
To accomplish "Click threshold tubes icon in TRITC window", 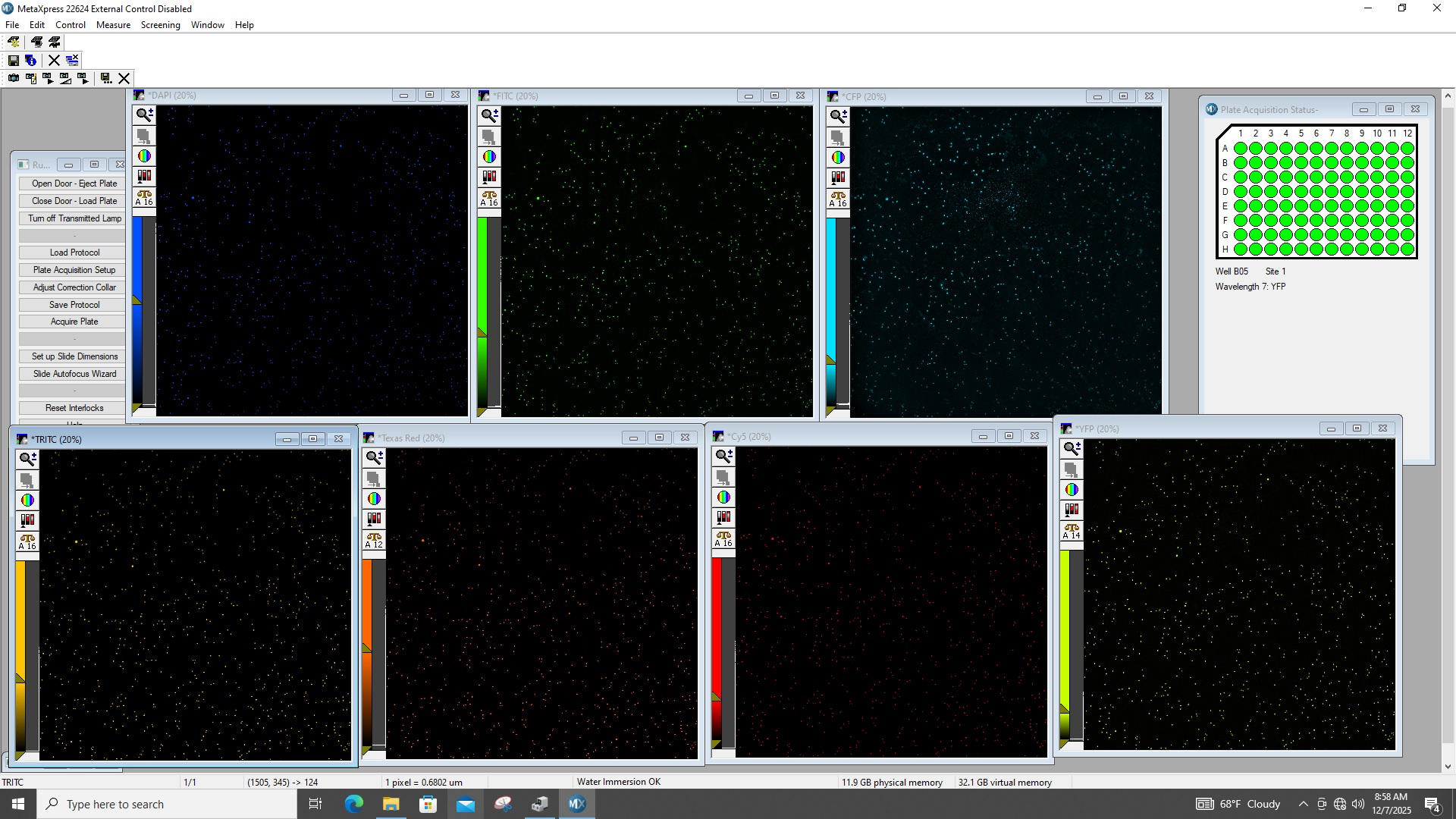I will [x=27, y=520].
